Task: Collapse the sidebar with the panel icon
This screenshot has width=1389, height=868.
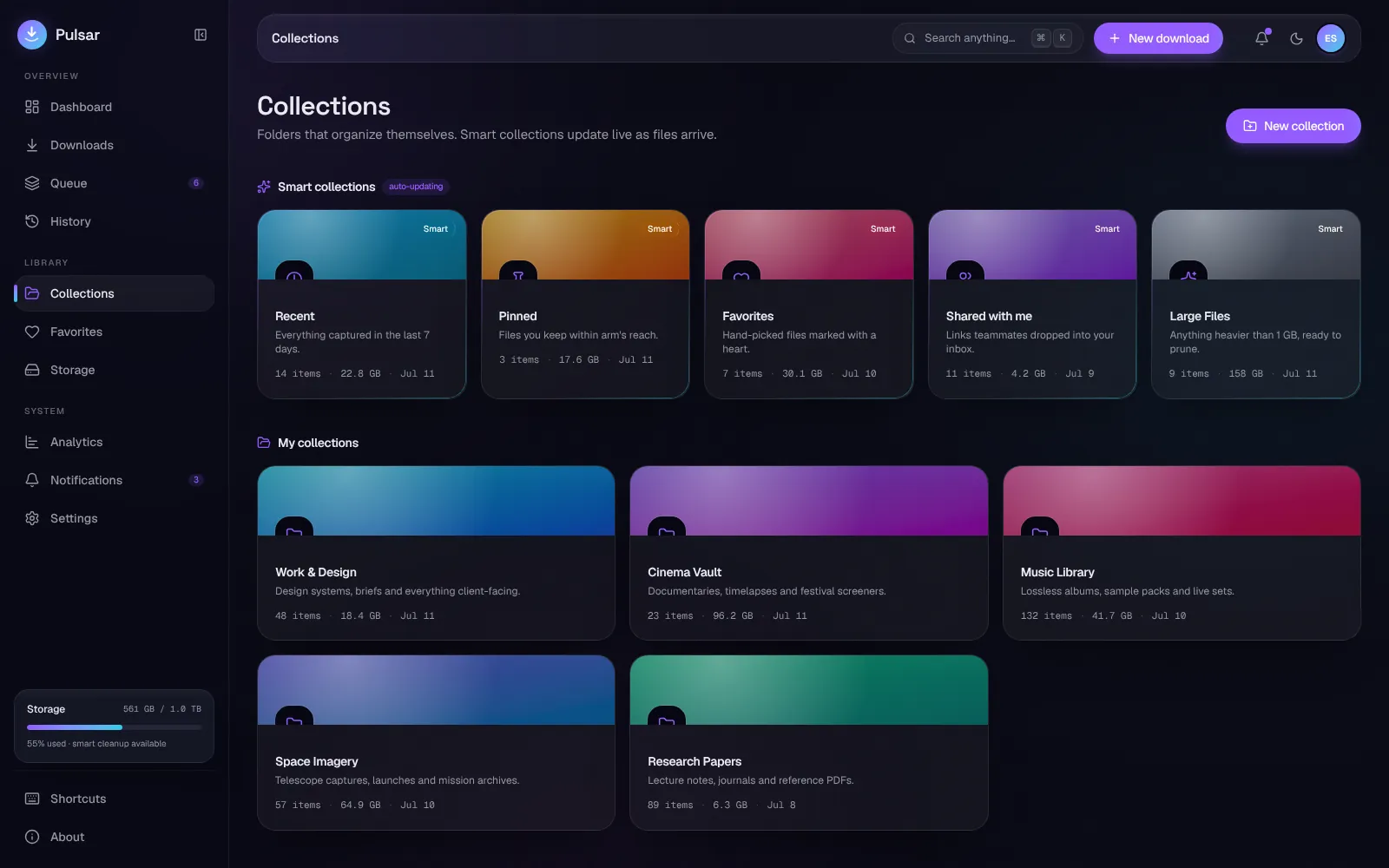Action: [201, 35]
